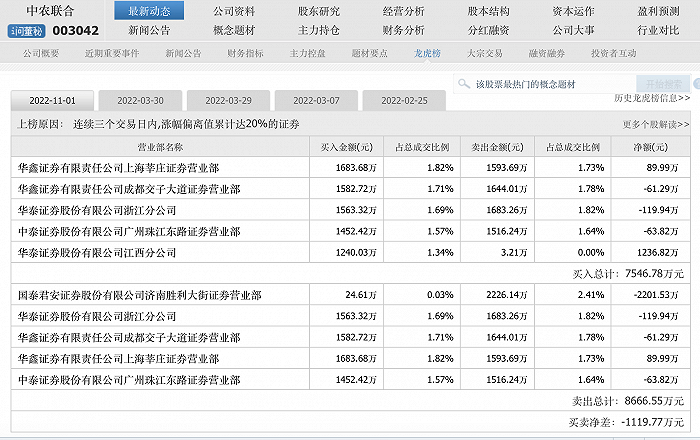Viewport: 700px width, 440px height.
Task: Click 华泰证券股份有限公司江西分公司 row name
Action: coord(97,253)
